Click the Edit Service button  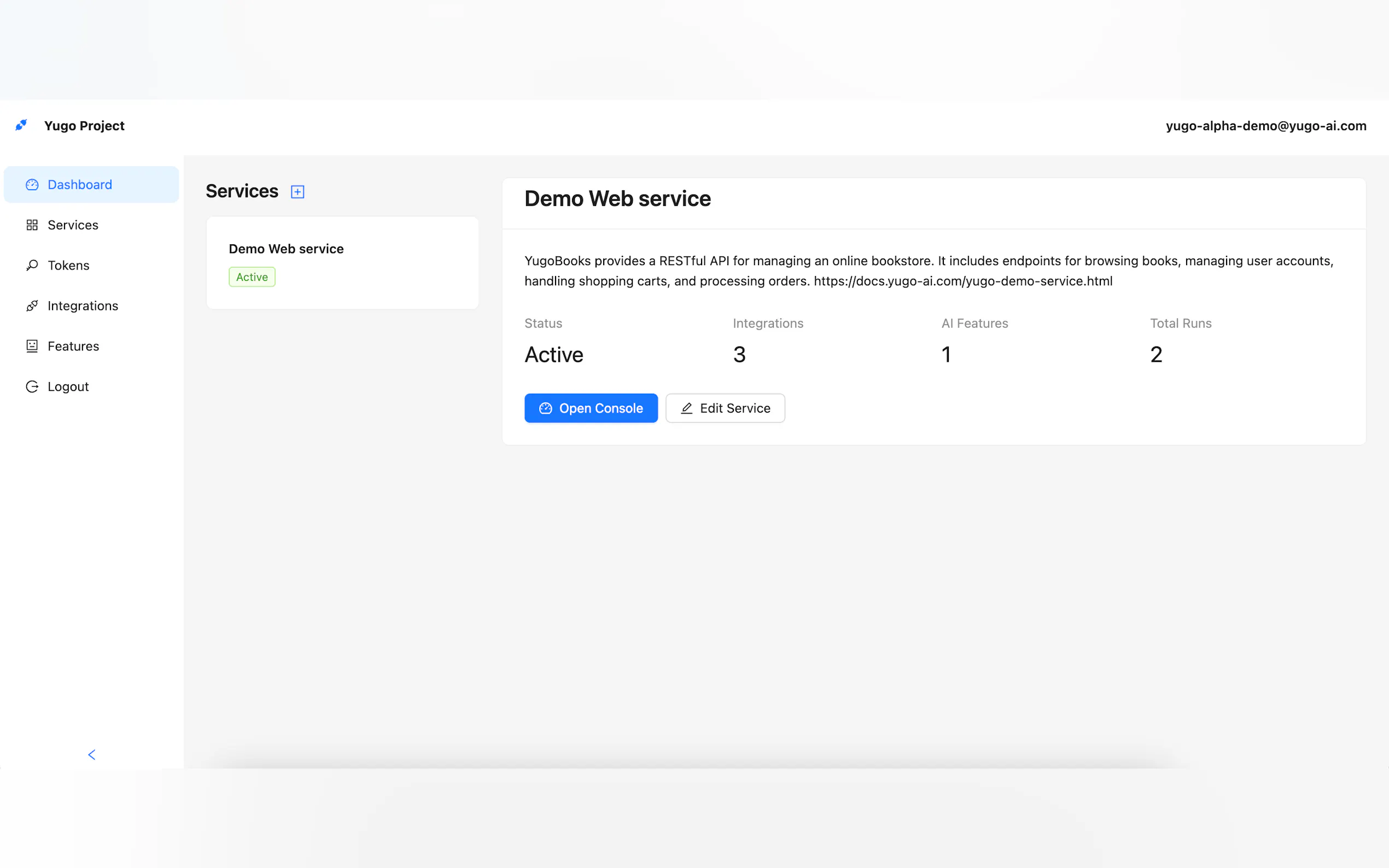pyautogui.click(x=725, y=408)
